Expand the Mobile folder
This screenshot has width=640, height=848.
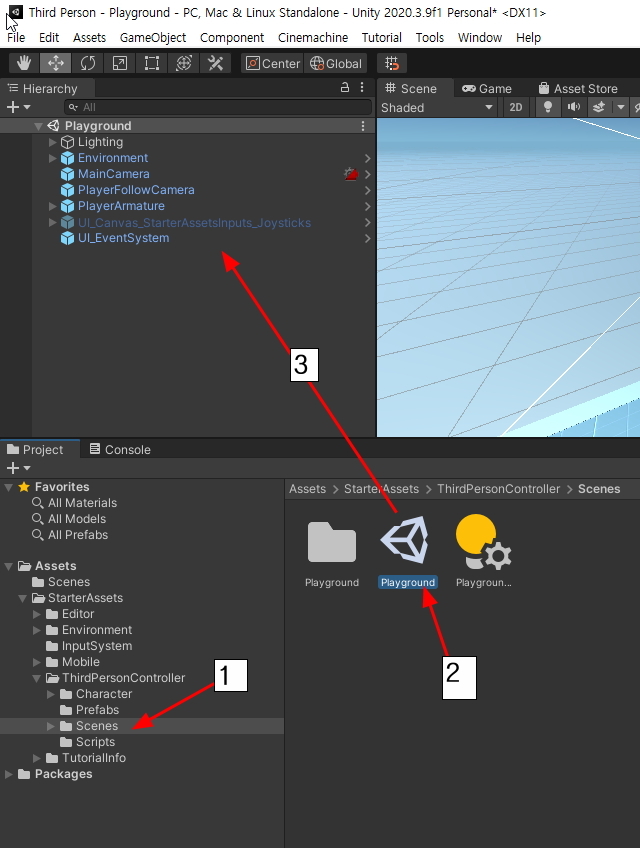[37, 662]
